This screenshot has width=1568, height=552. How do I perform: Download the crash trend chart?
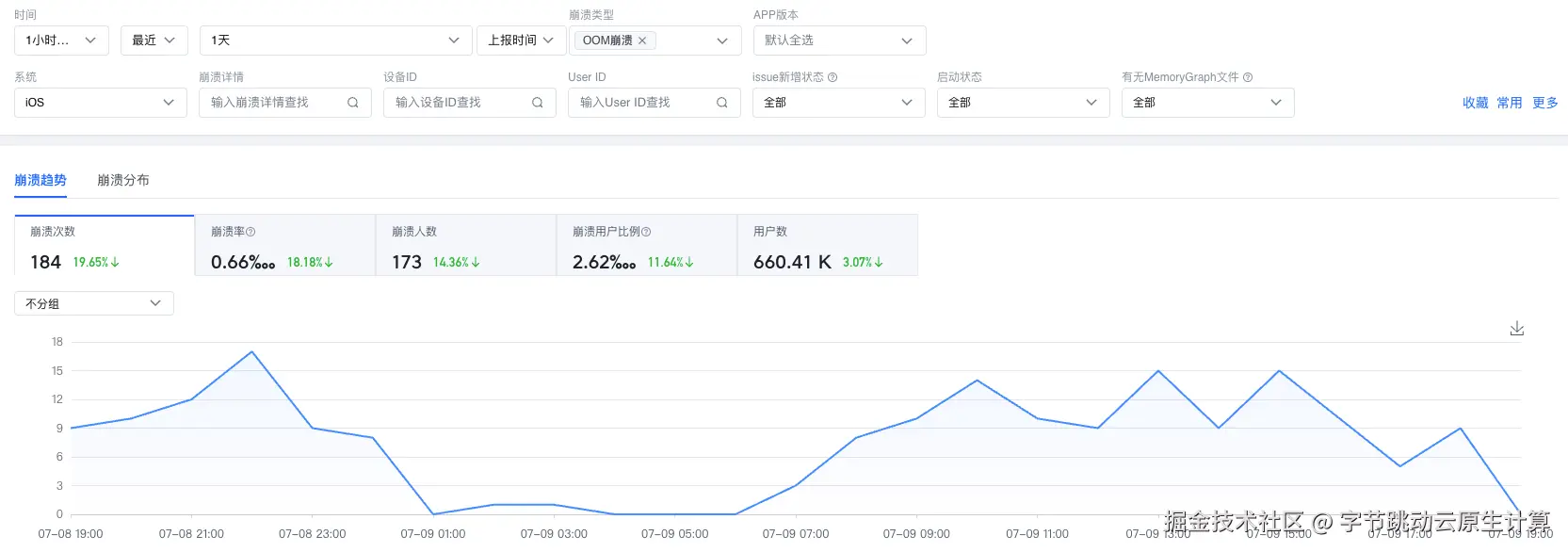coord(1516,329)
